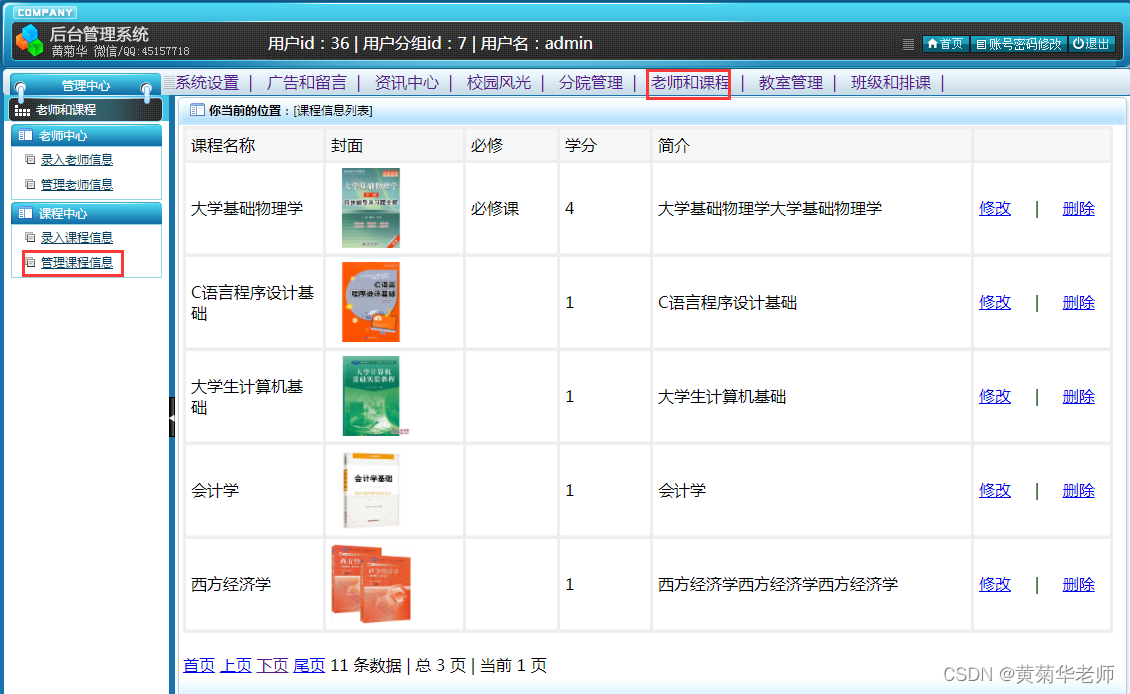Screen dimensions: 1130x694
Task: Collapse the 课程中心 sidebar section
Action: [x=86, y=213]
